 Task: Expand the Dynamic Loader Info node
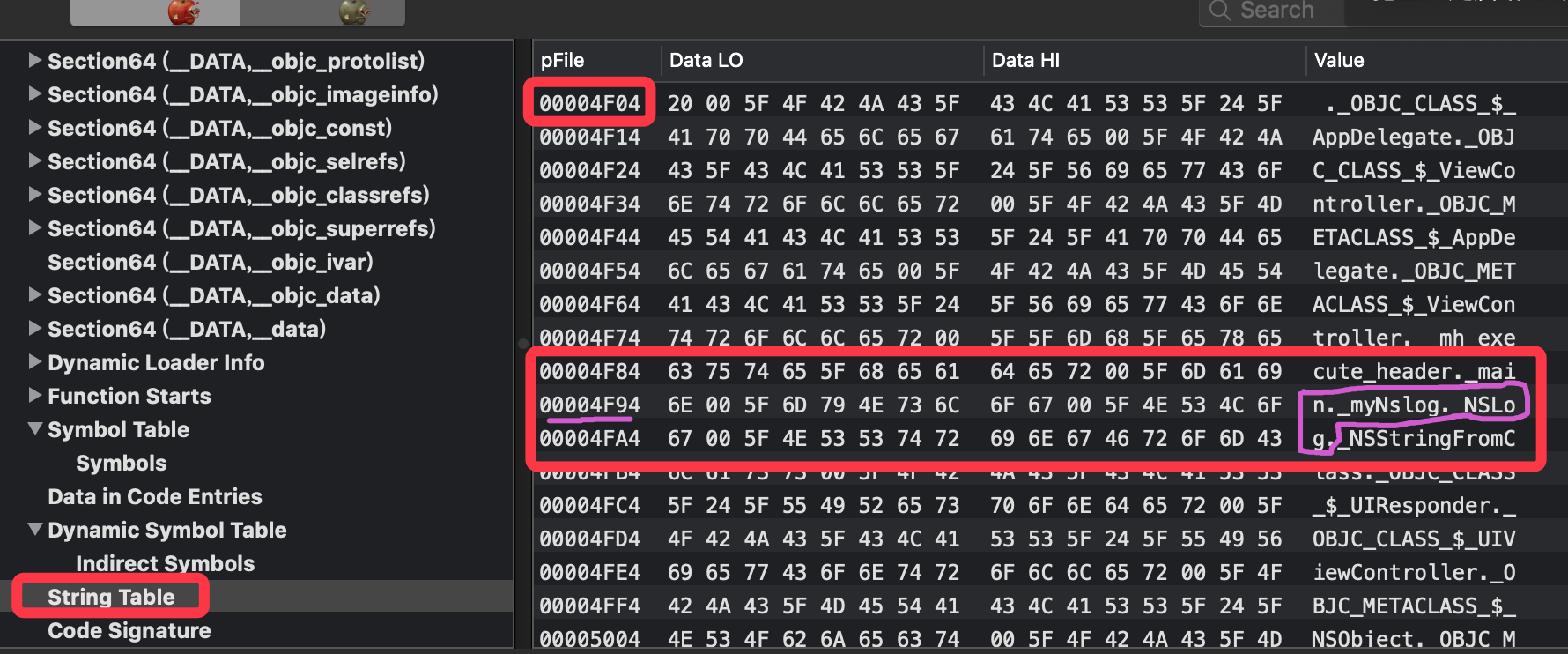34,361
